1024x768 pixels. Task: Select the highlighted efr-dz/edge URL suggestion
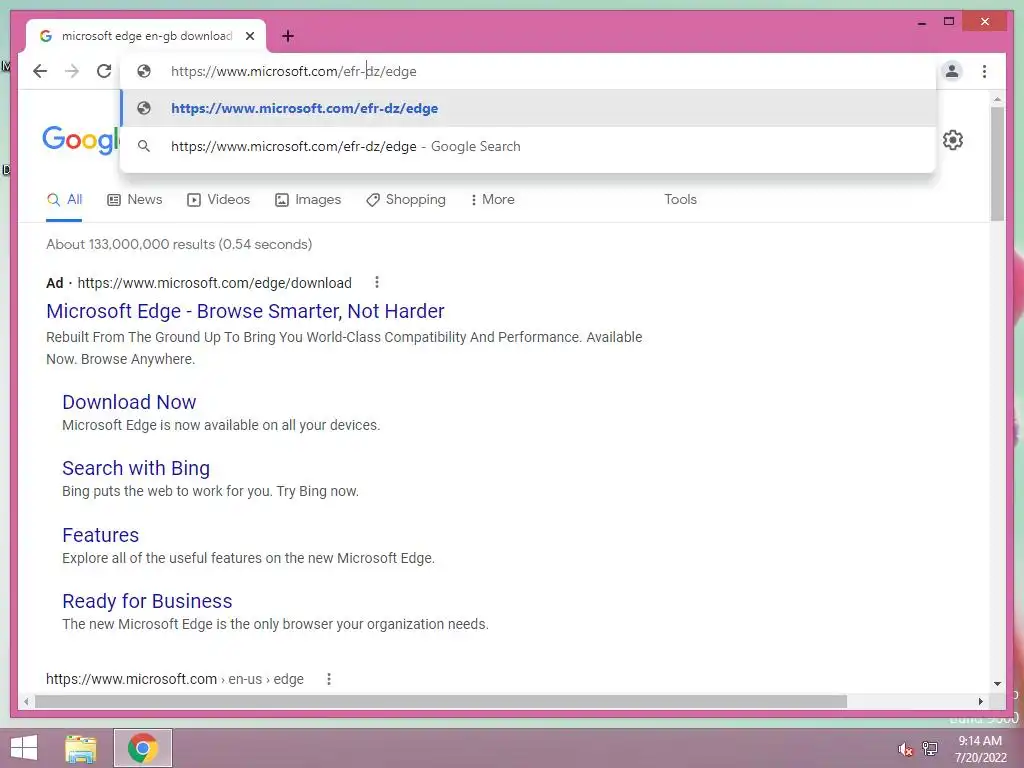pyautogui.click(x=528, y=108)
